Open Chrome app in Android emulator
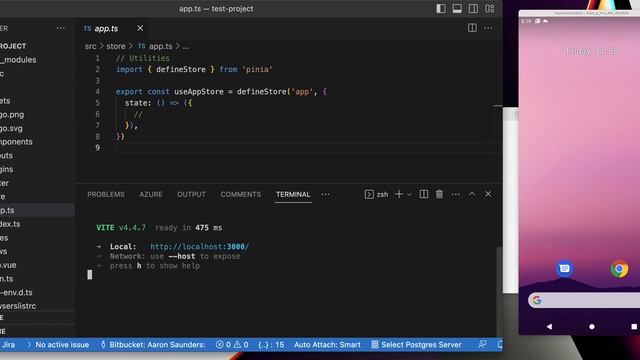Image resolution: width=640 pixels, height=360 pixels. pos(619,269)
